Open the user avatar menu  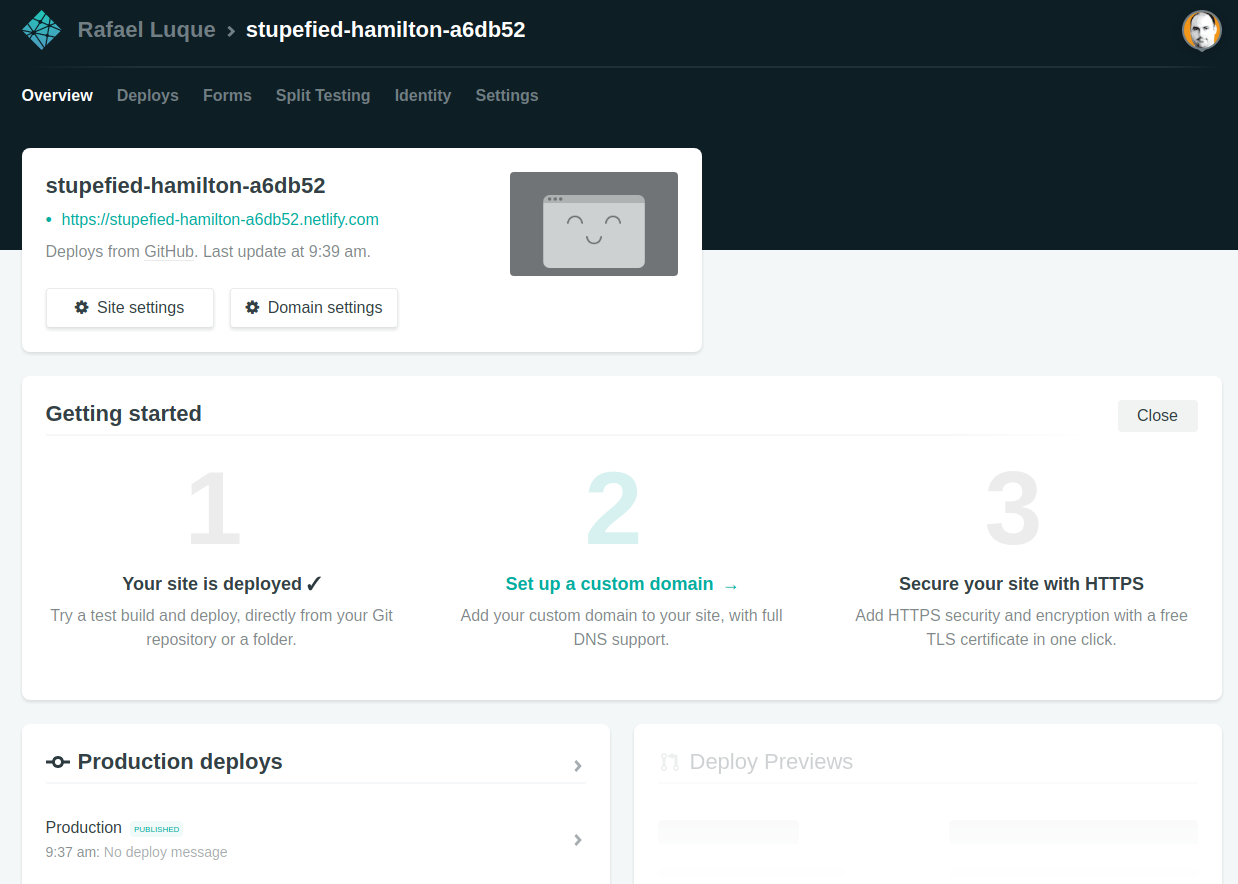click(x=1201, y=31)
